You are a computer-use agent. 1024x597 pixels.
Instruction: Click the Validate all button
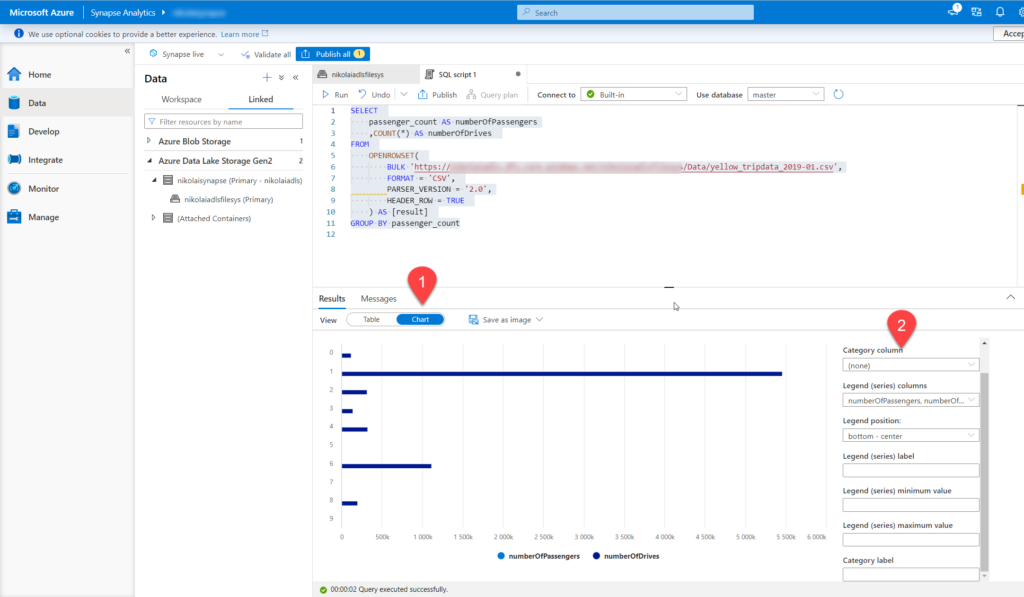266,54
